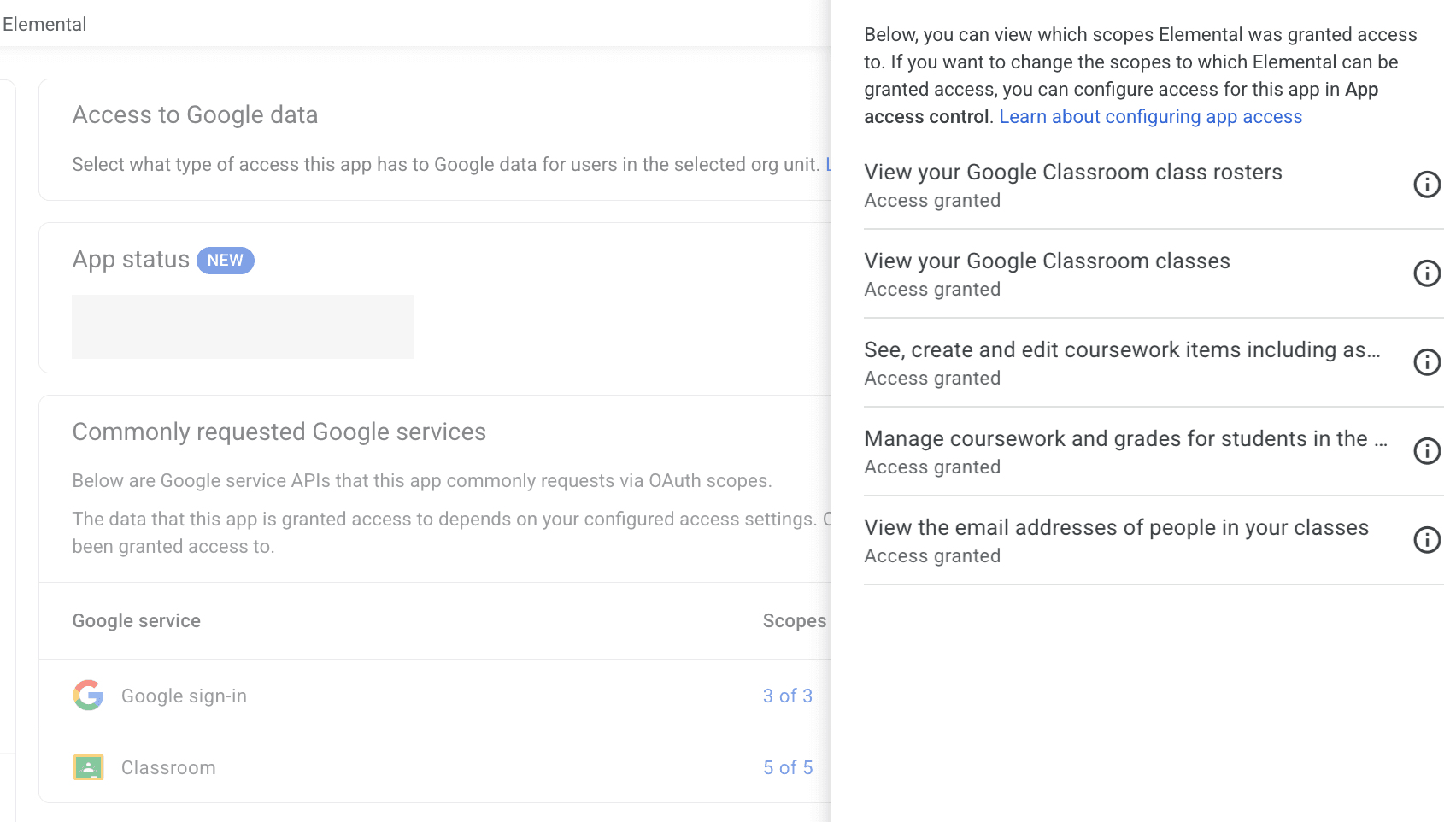Click Commonly requested Google services heading
The height and width of the screenshot is (822, 1456).
coord(279,432)
